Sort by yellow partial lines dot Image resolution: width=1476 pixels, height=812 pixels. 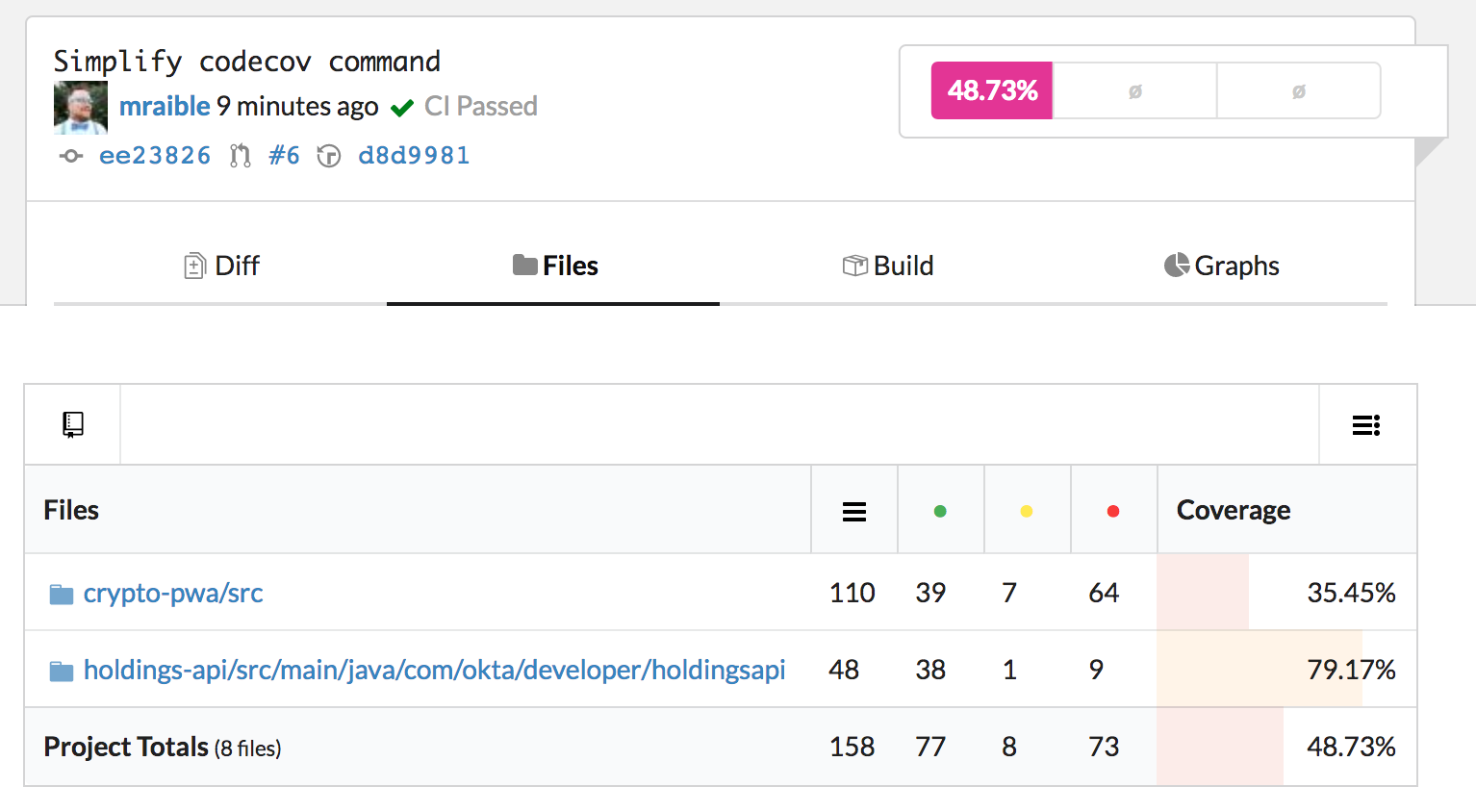[x=1027, y=511]
